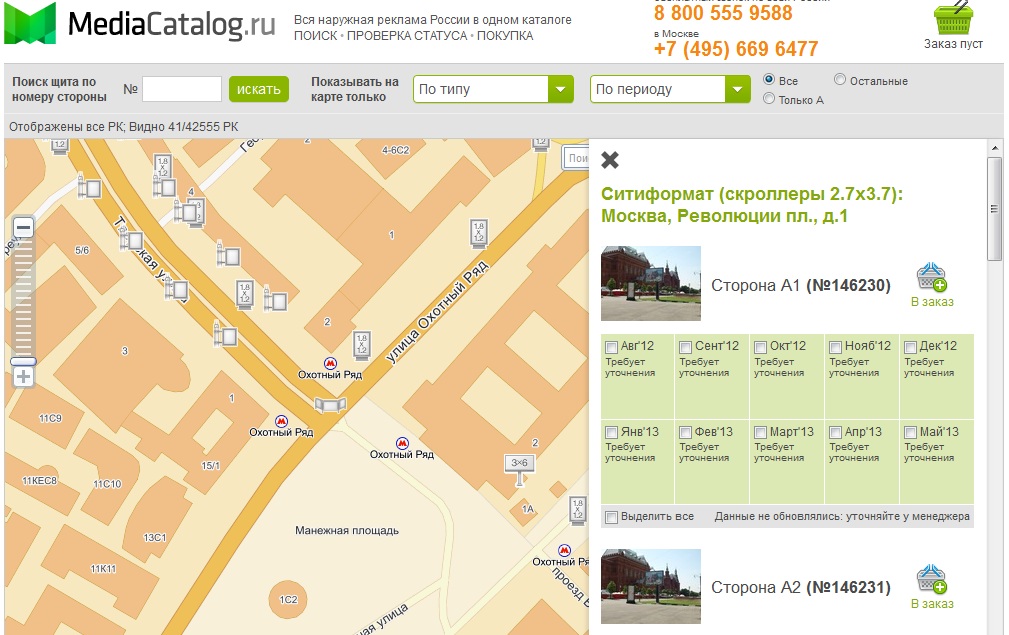
Task: Click the Заказ пуст basket label
Action: (953, 44)
